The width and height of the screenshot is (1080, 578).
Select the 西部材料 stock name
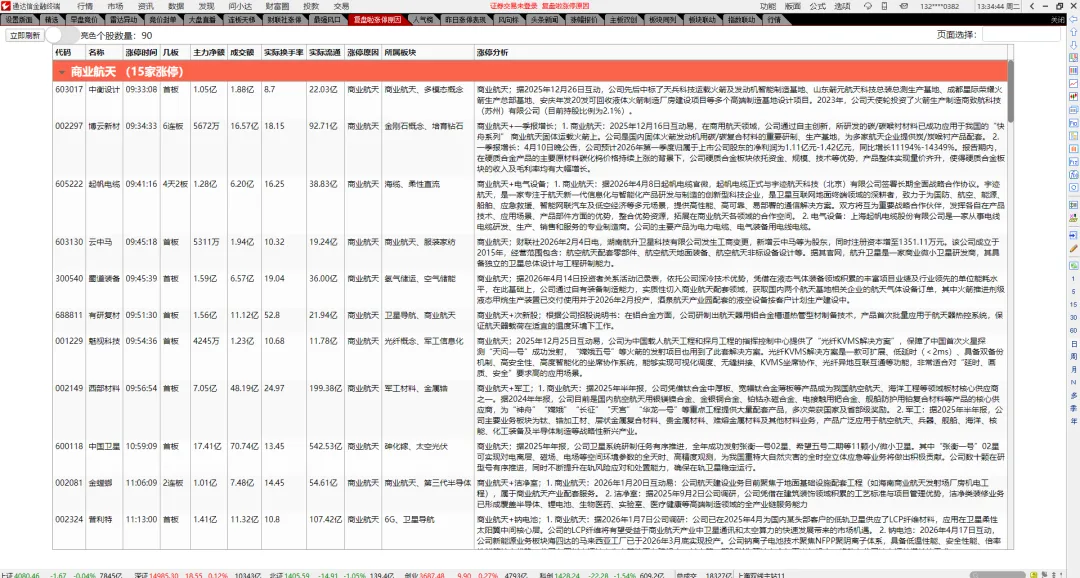coord(104,388)
